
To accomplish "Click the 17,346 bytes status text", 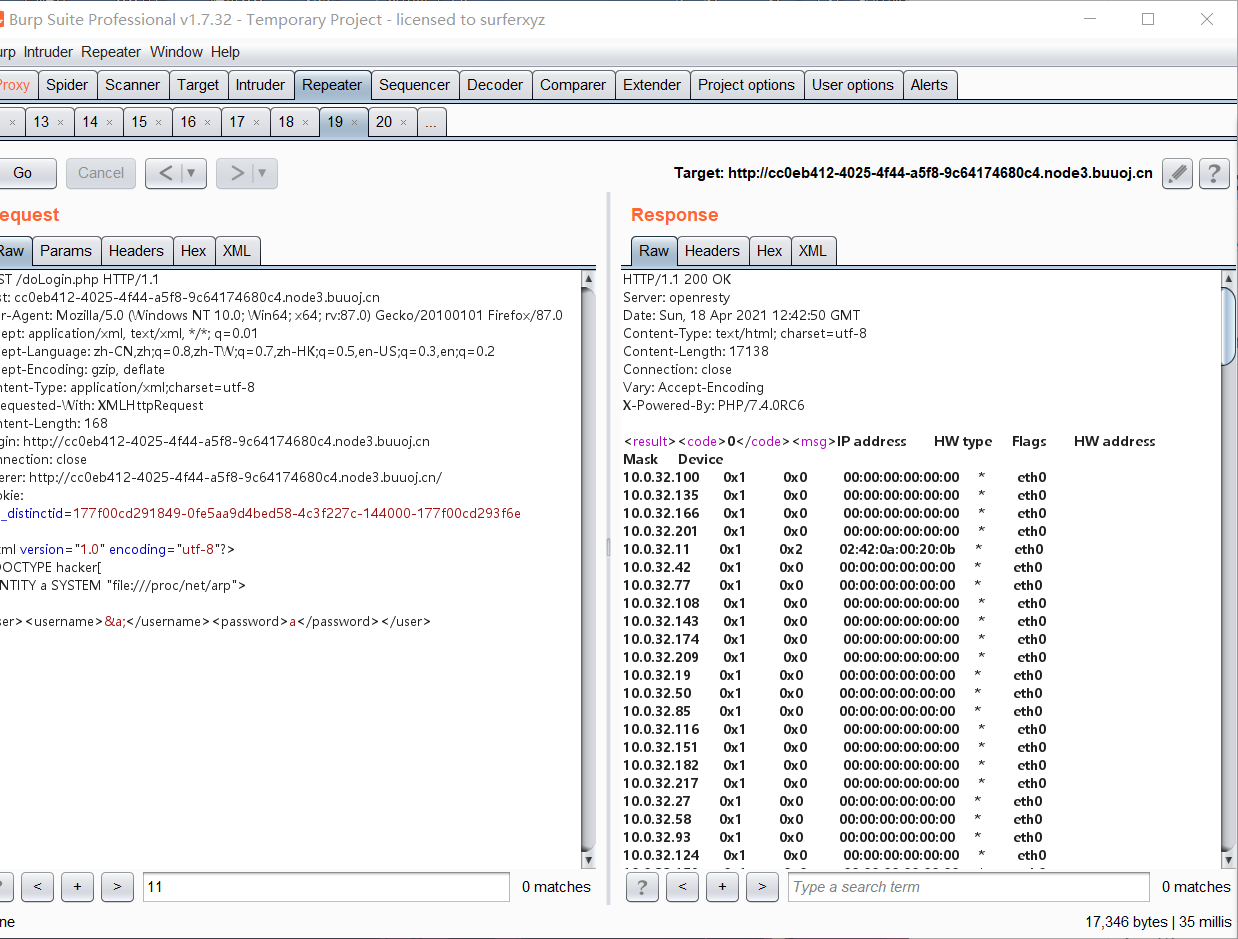I will click(1127, 921).
